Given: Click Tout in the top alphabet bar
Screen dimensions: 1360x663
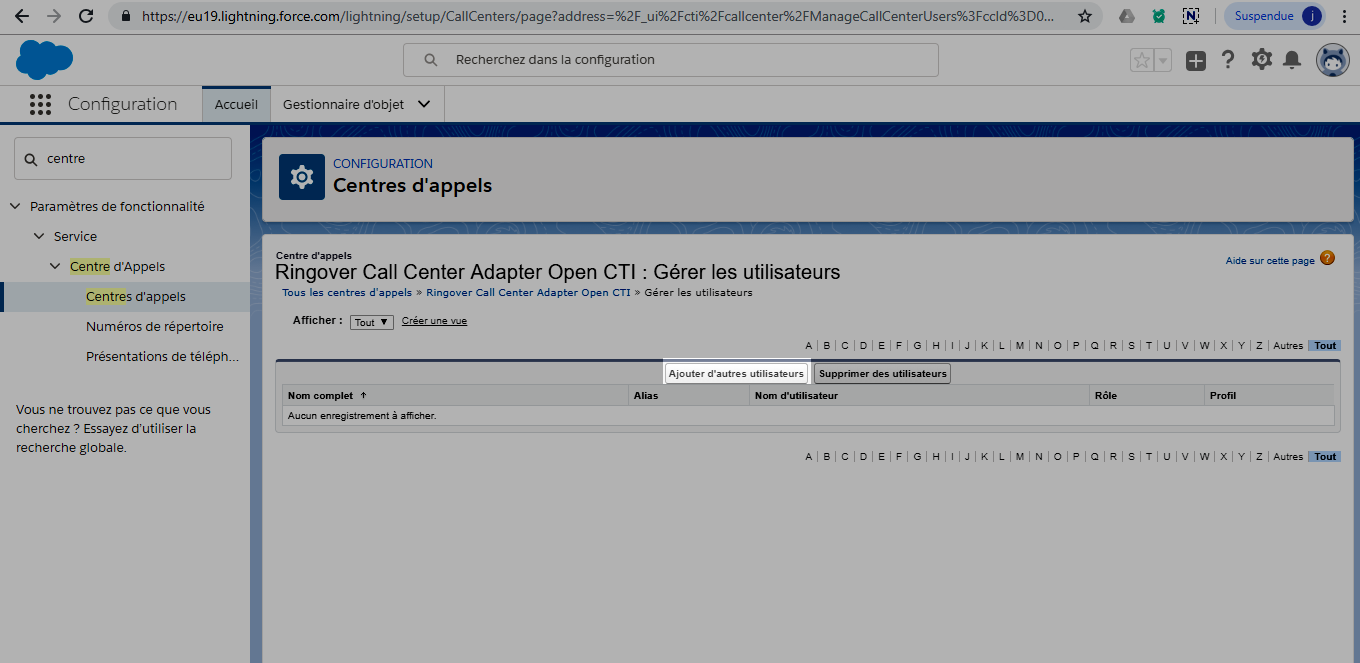Looking at the screenshot, I should [x=1325, y=346].
